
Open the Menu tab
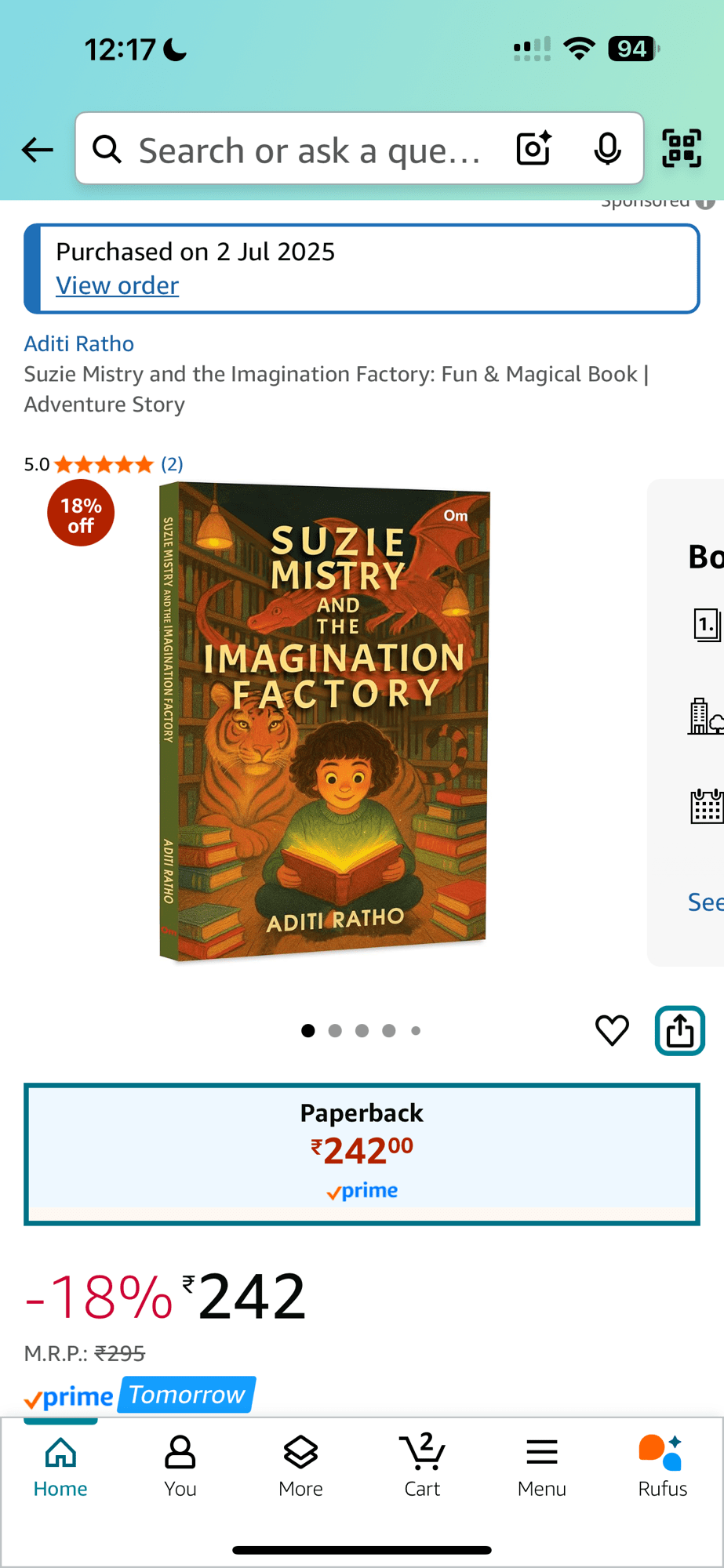pos(542,1465)
